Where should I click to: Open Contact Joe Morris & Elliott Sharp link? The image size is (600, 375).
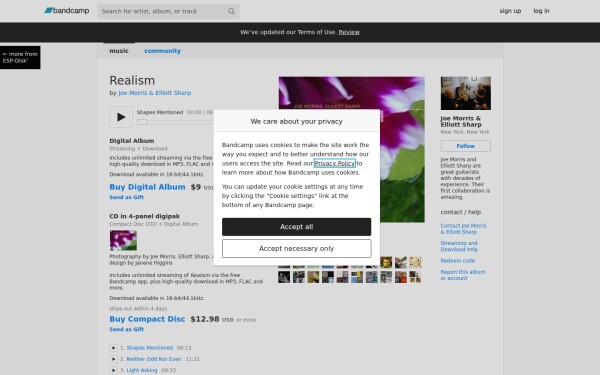pos(463,229)
